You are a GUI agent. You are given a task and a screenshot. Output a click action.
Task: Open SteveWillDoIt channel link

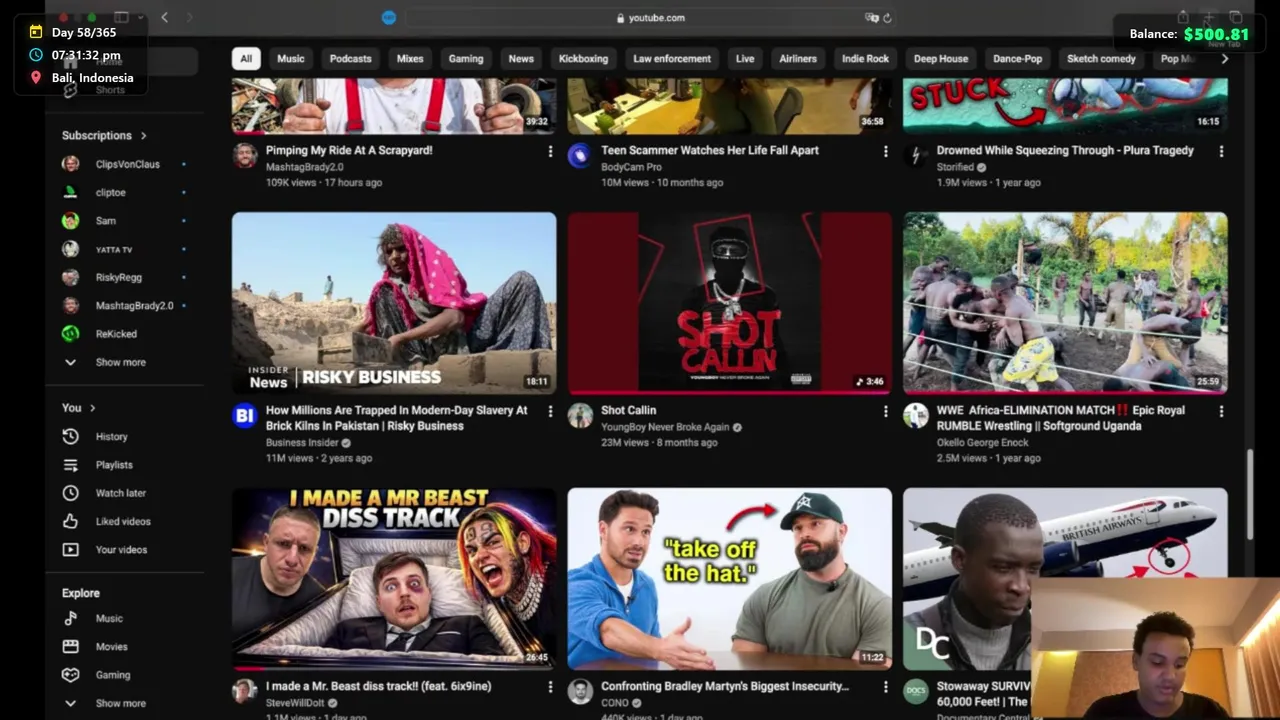295,703
